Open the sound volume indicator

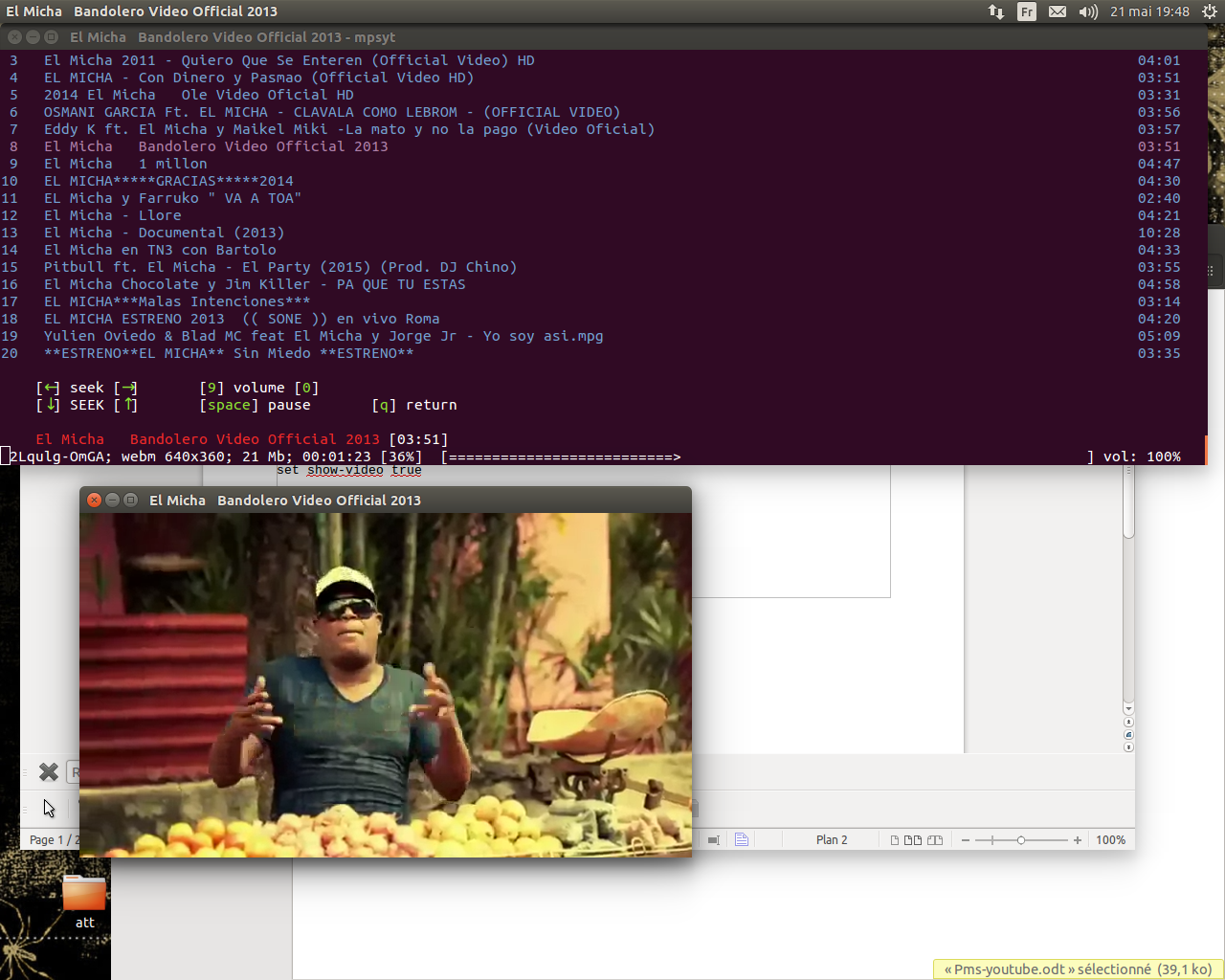1088,11
